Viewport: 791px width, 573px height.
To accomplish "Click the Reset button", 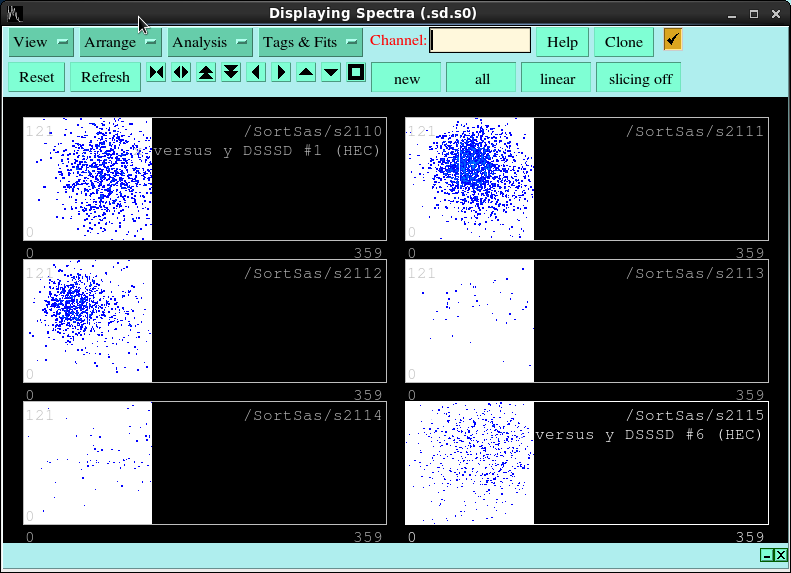I will (x=36, y=77).
